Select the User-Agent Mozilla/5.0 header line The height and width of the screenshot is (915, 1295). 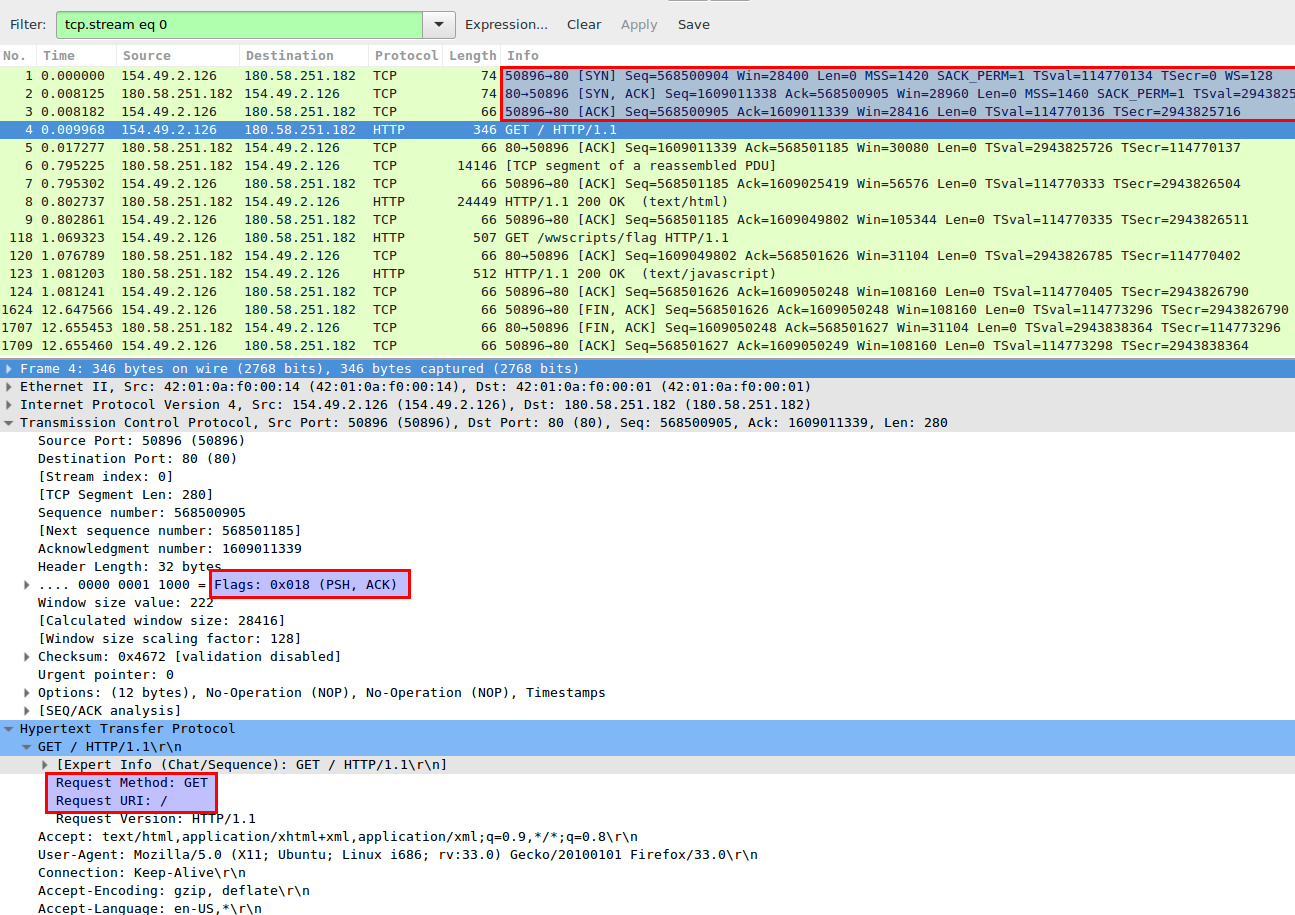click(x=397, y=855)
